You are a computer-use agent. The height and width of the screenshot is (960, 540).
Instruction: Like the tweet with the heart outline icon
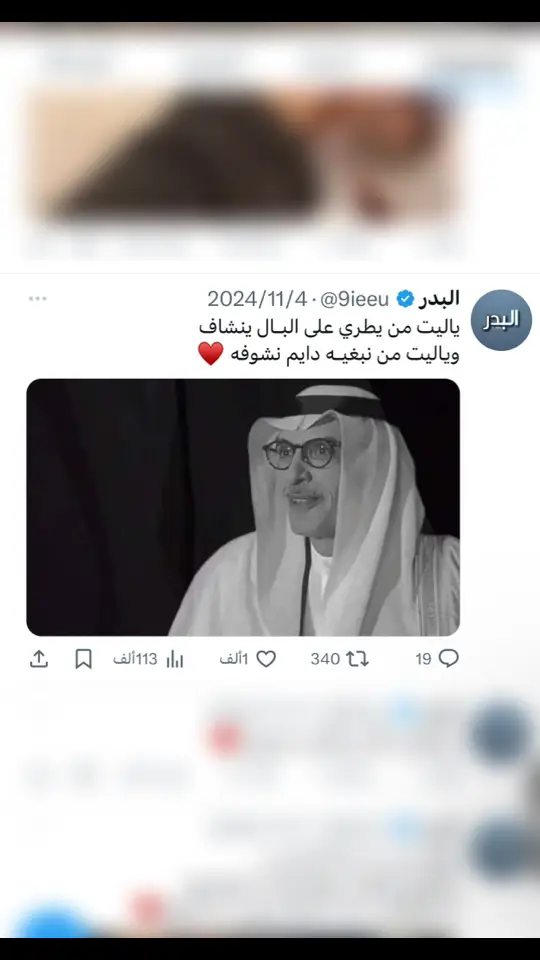pyautogui.click(x=266, y=659)
